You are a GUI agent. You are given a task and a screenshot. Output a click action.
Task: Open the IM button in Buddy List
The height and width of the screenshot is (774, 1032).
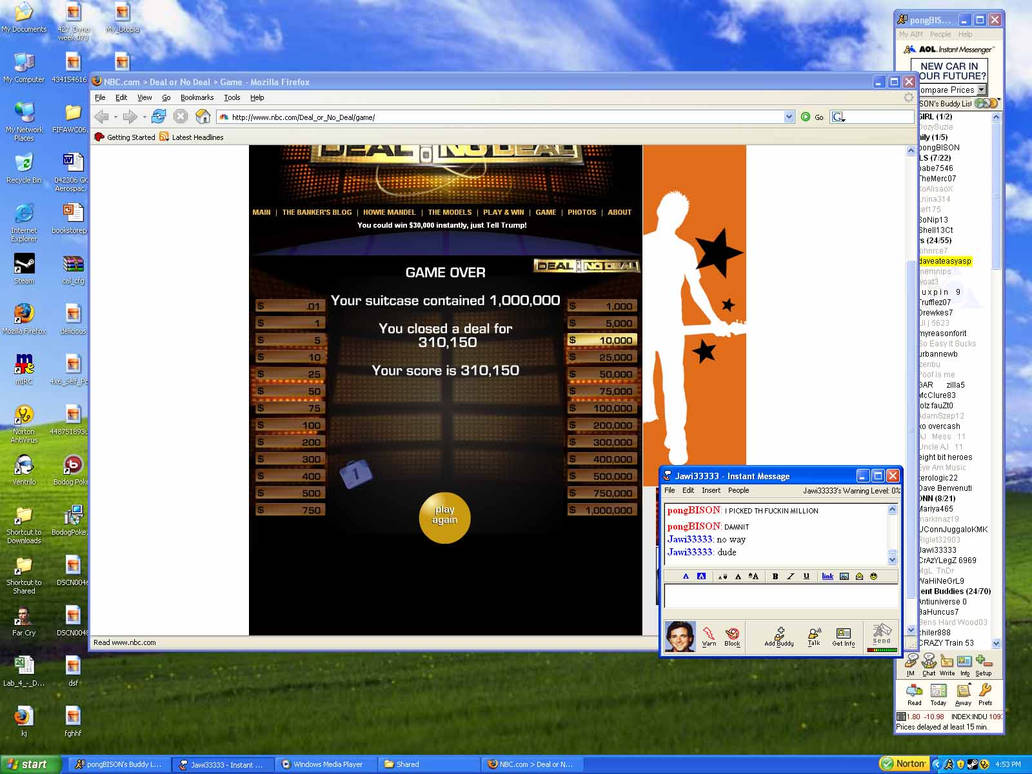click(911, 664)
